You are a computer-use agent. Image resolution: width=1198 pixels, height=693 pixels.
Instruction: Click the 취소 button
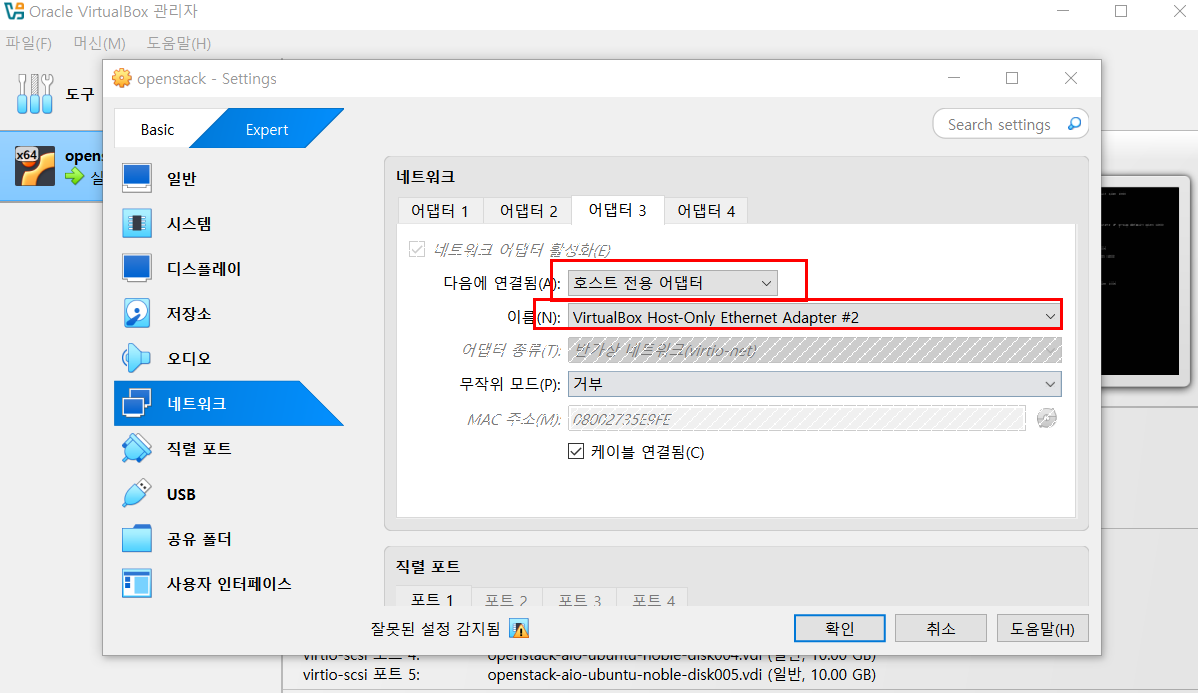coord(941,628)
